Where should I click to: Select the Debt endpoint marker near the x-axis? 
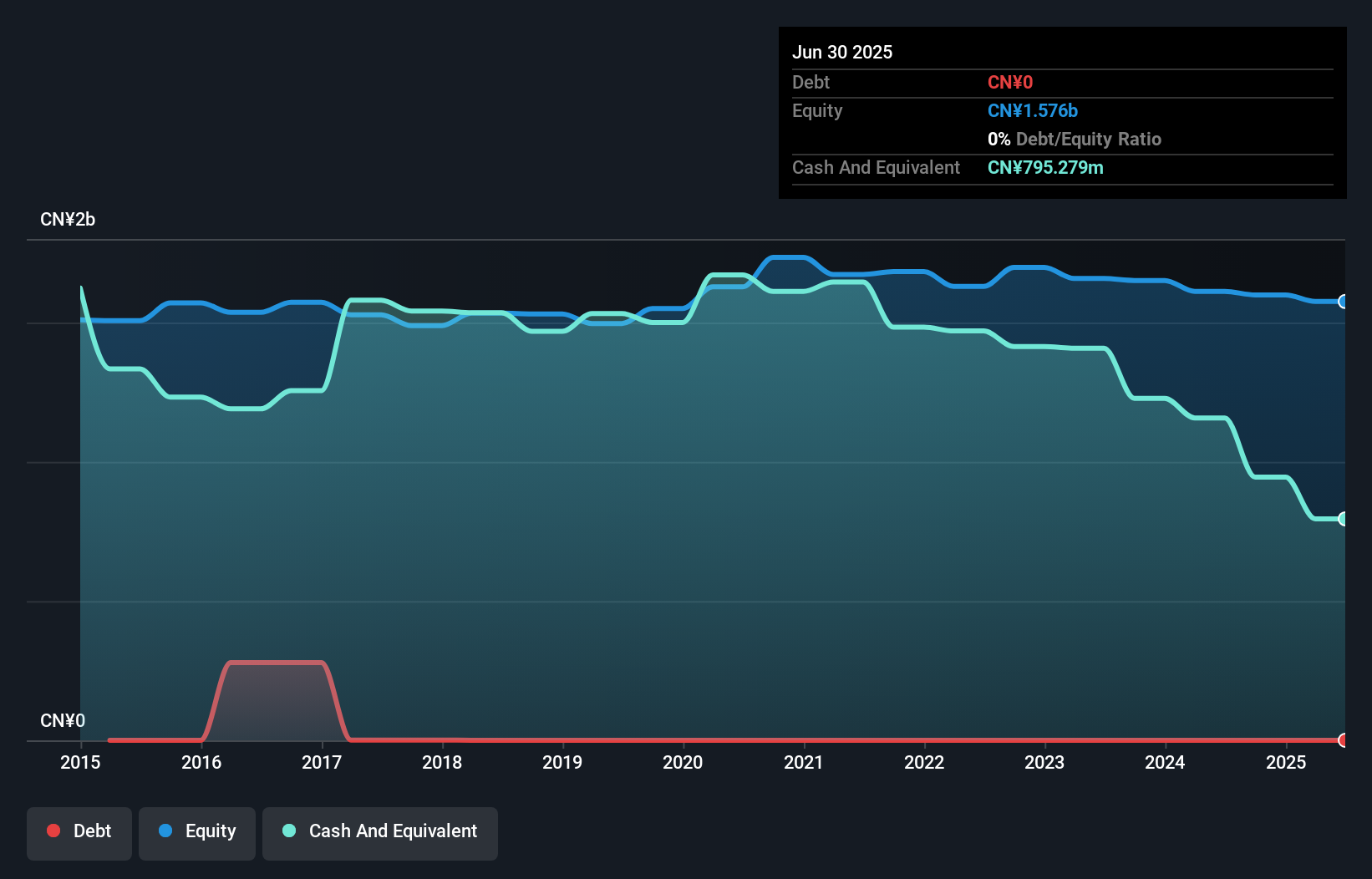1342,740
